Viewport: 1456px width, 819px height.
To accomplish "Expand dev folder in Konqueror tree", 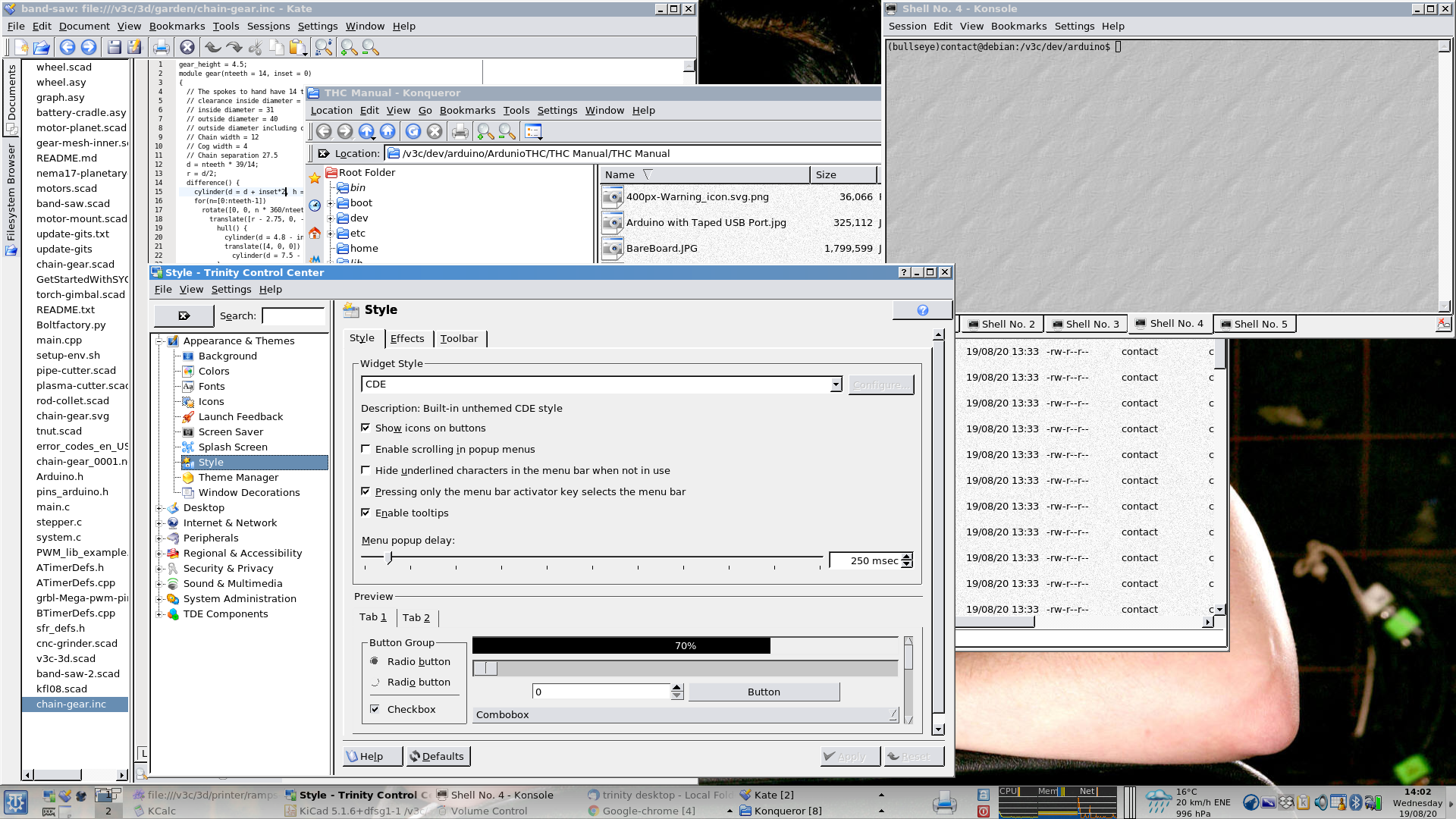I will pyautogui.click(x=330, y=218).
